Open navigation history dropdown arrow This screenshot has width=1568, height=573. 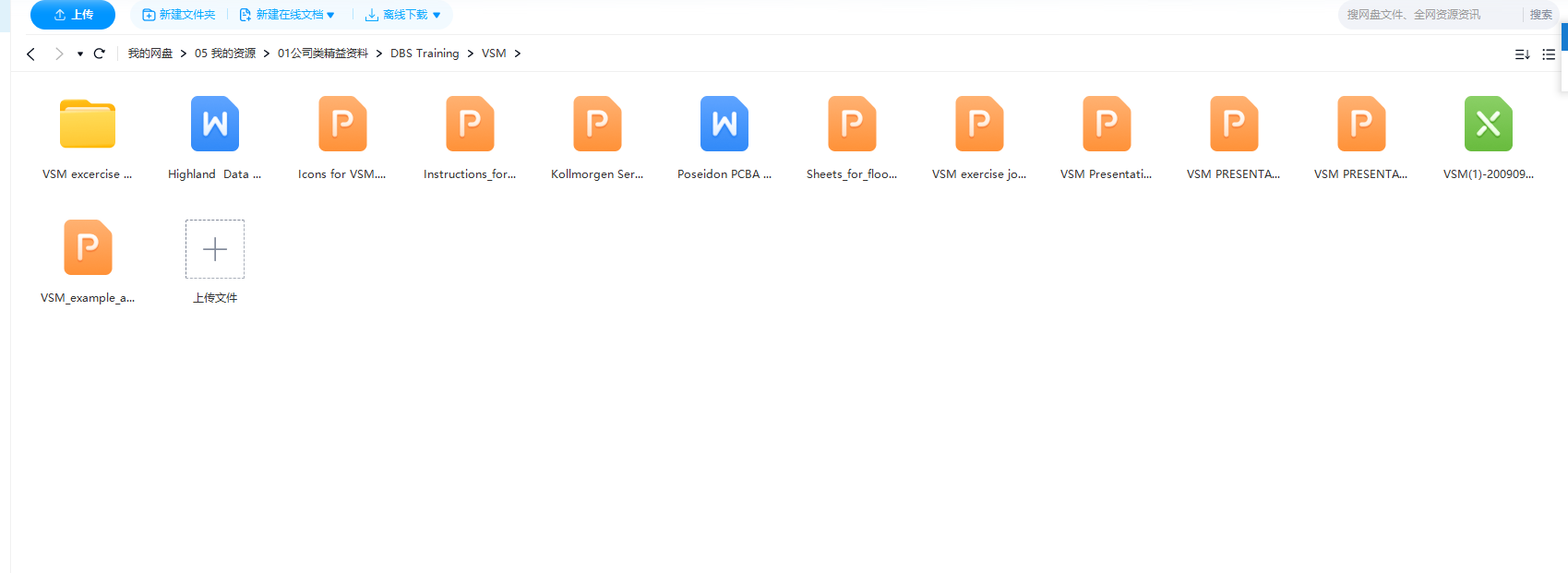pos(80,54)
